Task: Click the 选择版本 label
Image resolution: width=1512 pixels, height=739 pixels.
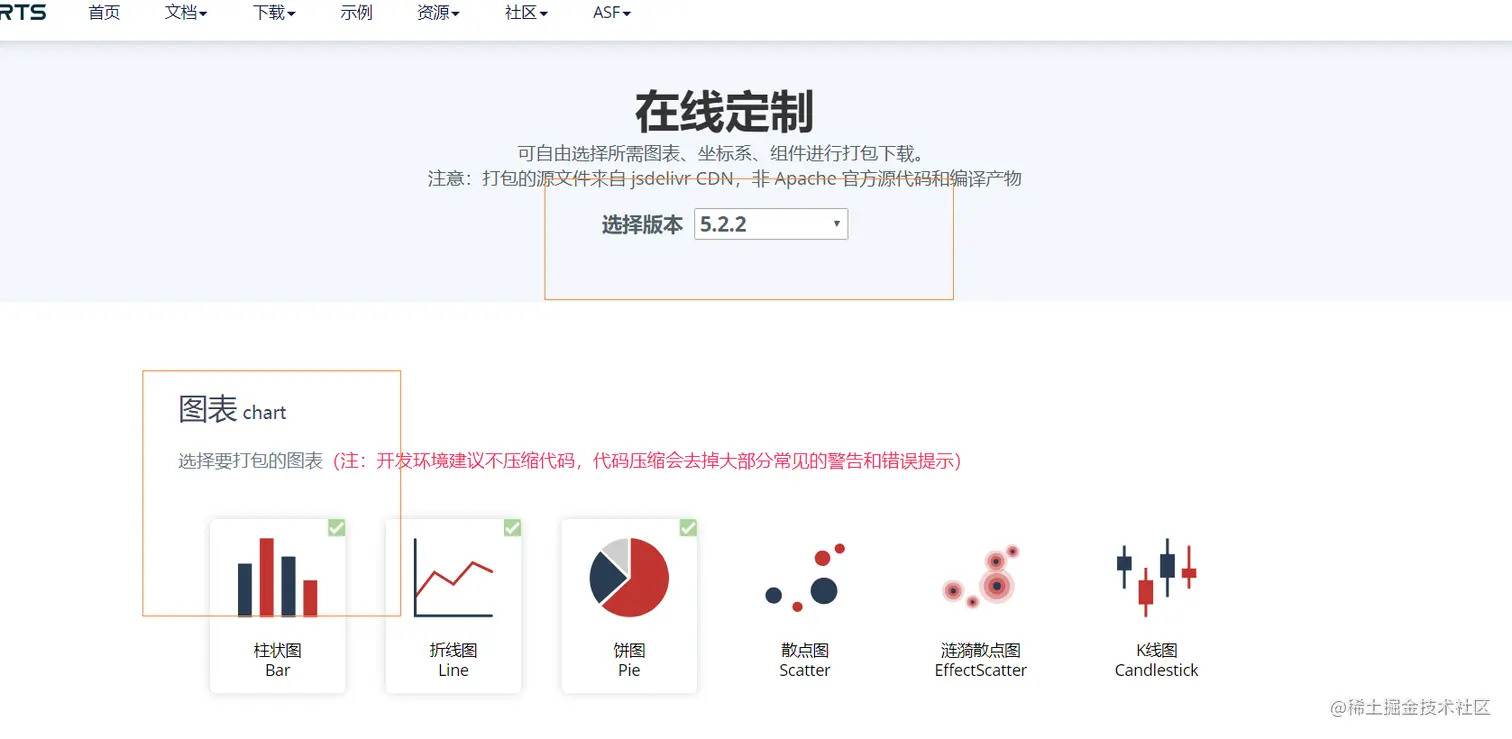Action: [x=642, y=224]
